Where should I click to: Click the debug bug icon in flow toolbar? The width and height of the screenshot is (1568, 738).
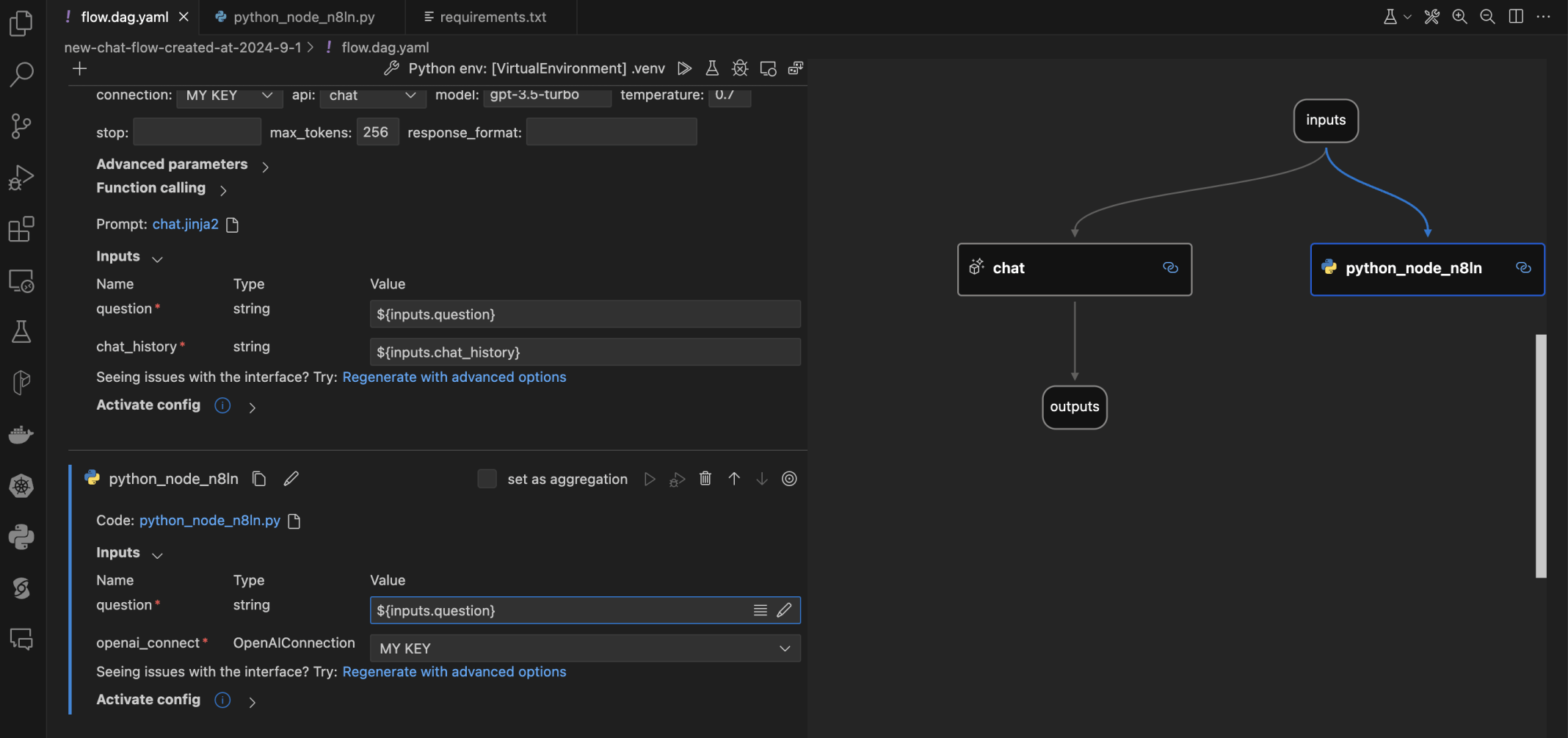[x=740, y=68]
